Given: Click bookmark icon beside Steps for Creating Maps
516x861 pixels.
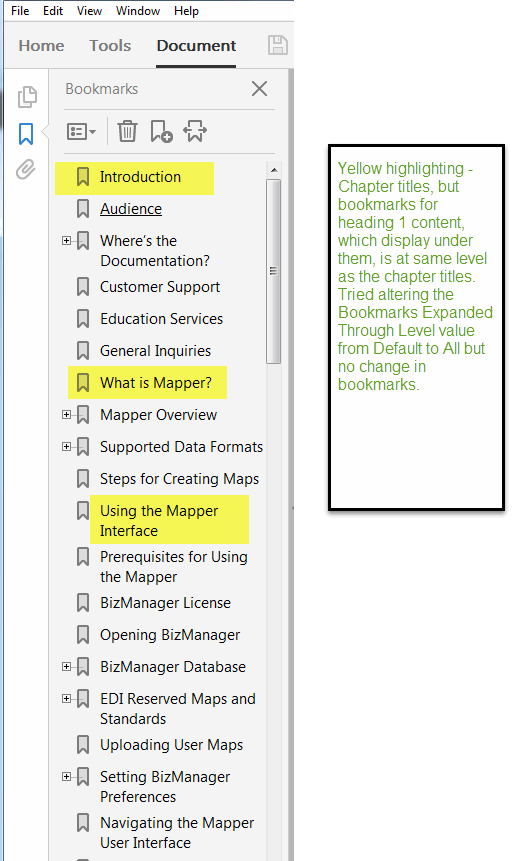Looking at the screenshot, I should (83, 479).
